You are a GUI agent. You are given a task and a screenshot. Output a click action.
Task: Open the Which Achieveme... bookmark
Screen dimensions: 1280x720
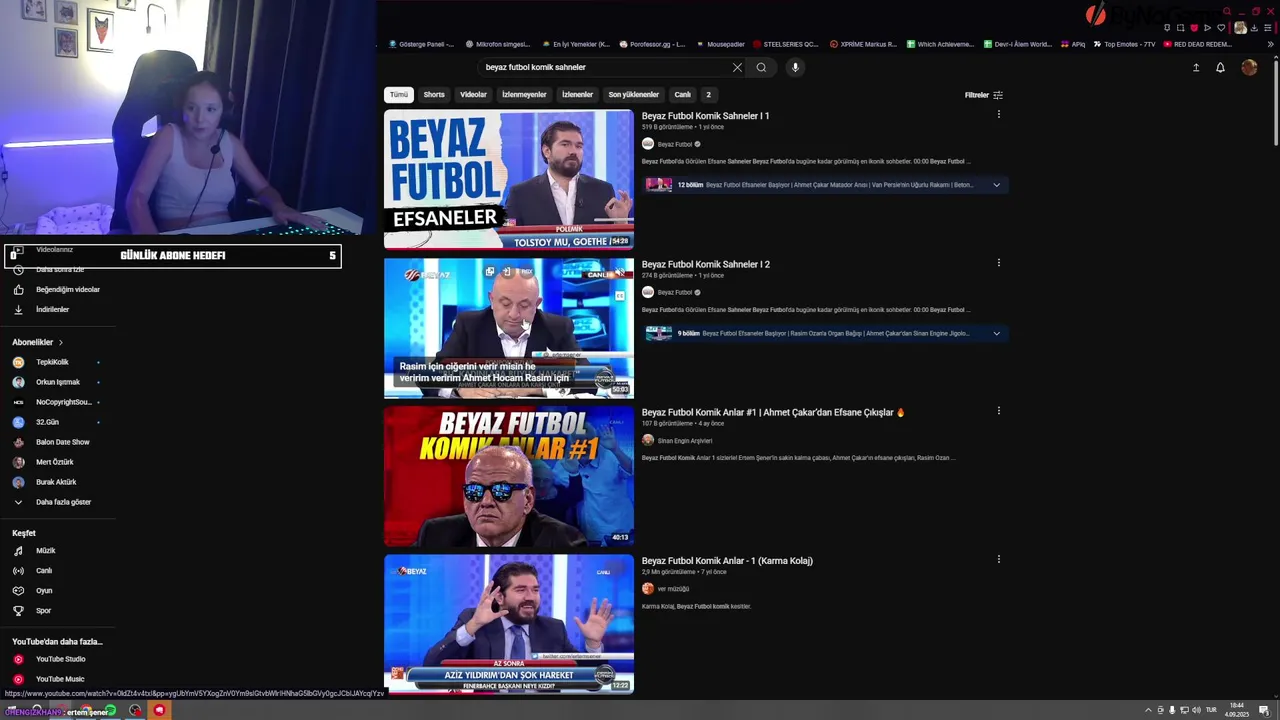point(940,44)
